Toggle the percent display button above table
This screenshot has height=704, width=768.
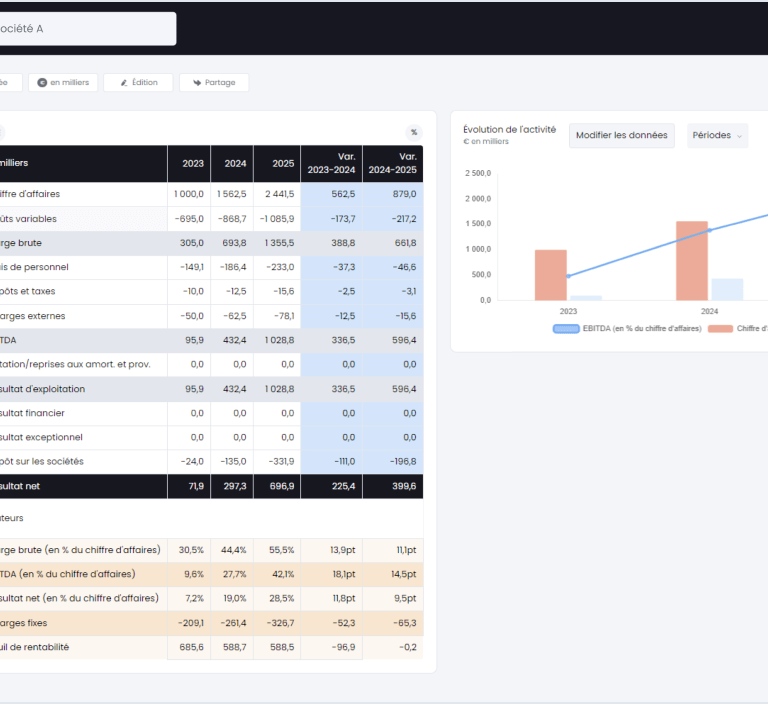tap(414, 132)
